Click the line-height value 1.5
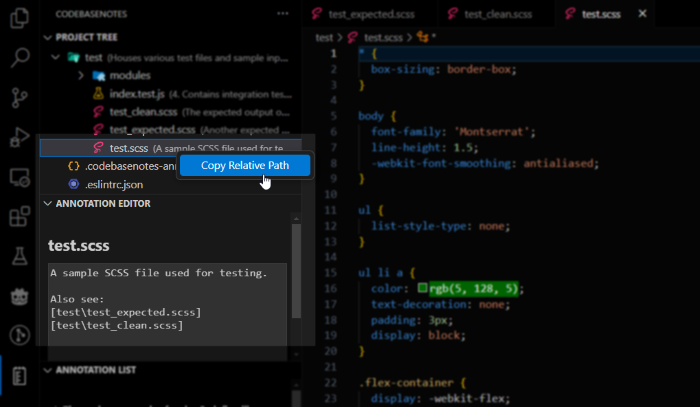 point(463,148)
